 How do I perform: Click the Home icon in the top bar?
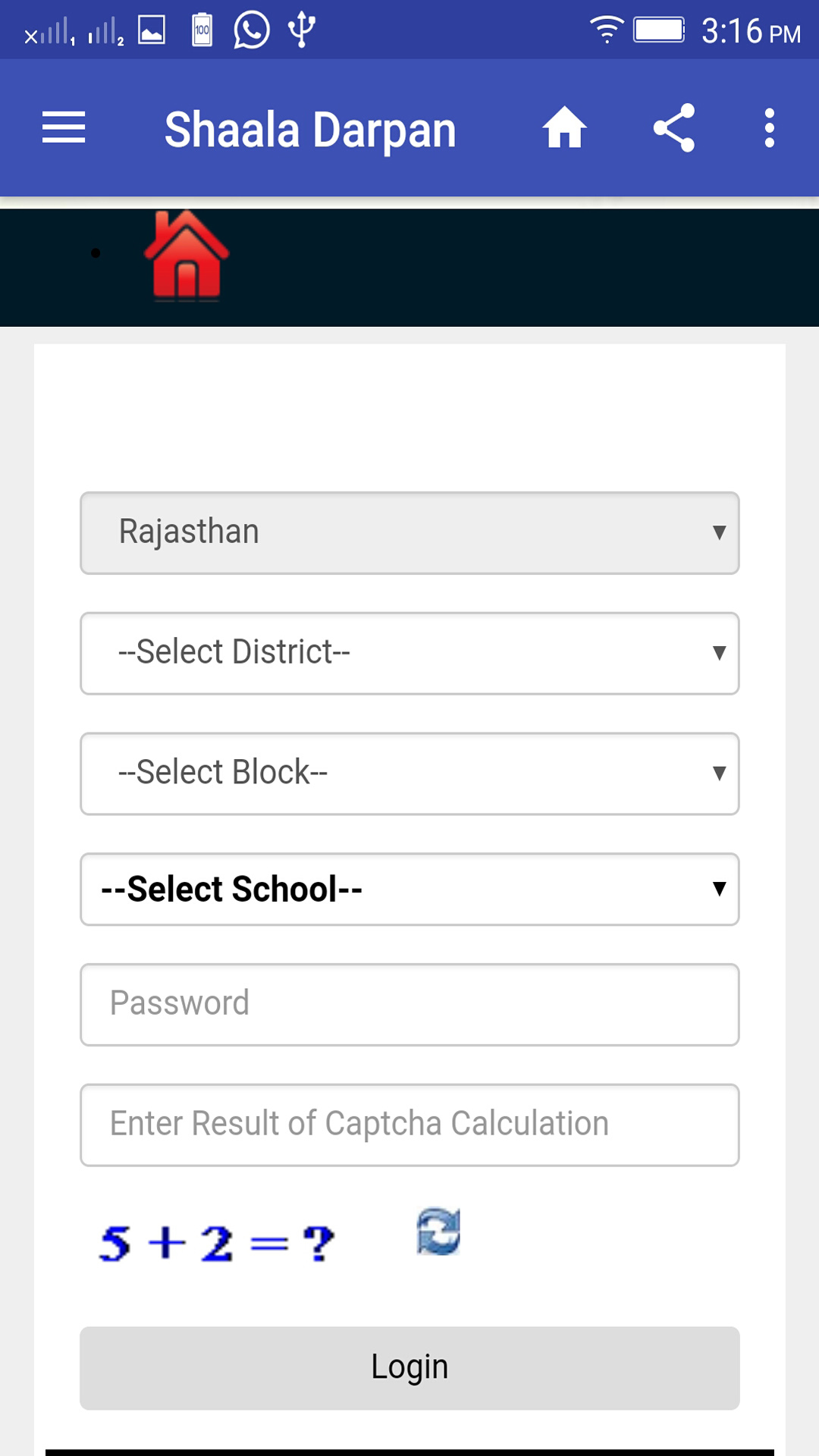click(x=564, y=127)
